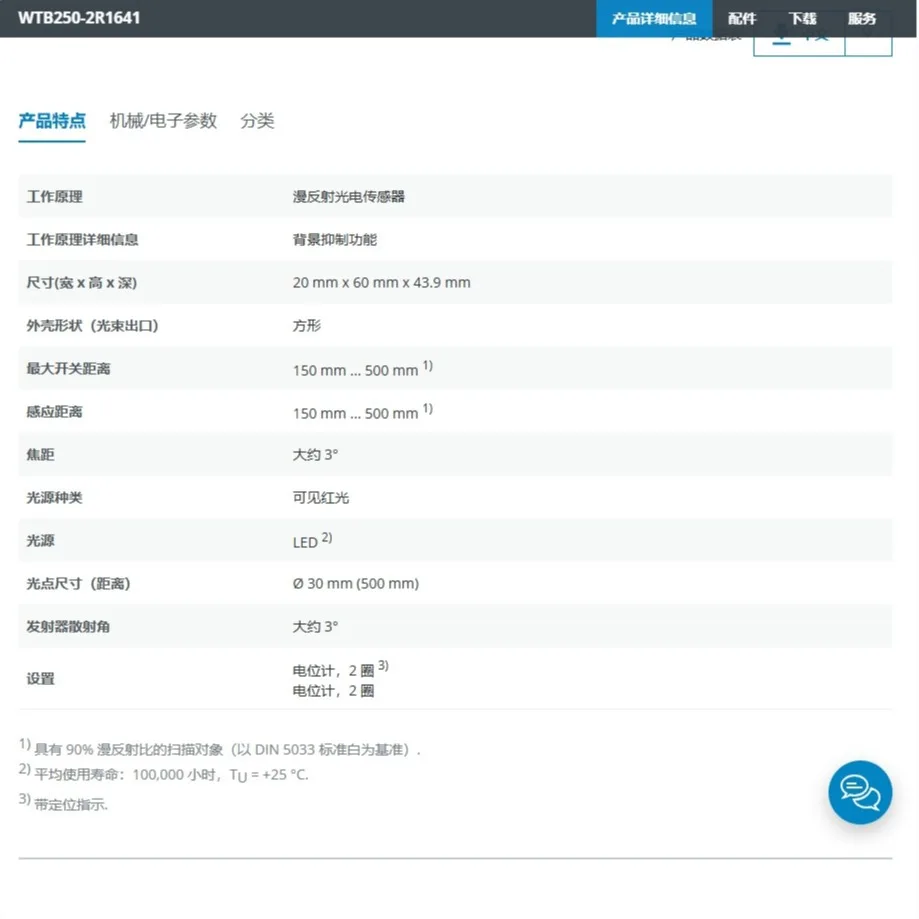Click the value 背景抑制功能

pyautogui.click(x=335, y=239)
